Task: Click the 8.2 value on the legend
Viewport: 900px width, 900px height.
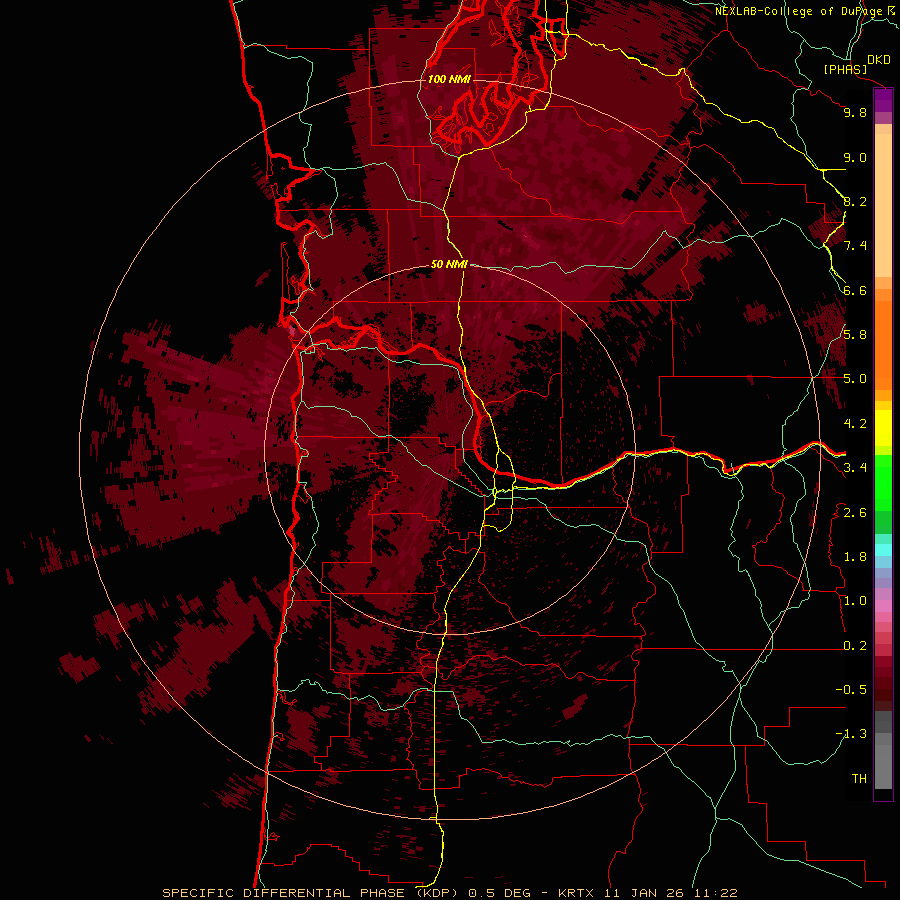Action: [x=855, y=201]
